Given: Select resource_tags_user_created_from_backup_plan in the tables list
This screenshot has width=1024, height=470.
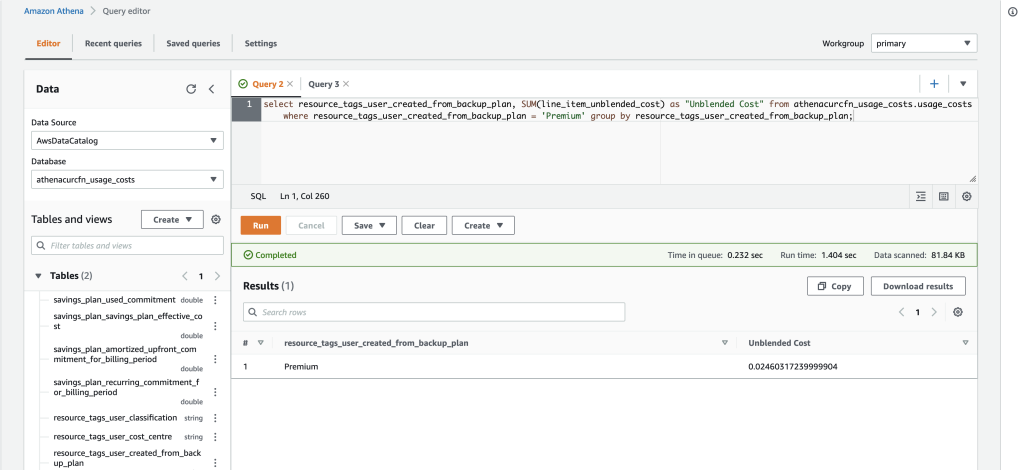Looking at the screenshot, I should (127, 458).
